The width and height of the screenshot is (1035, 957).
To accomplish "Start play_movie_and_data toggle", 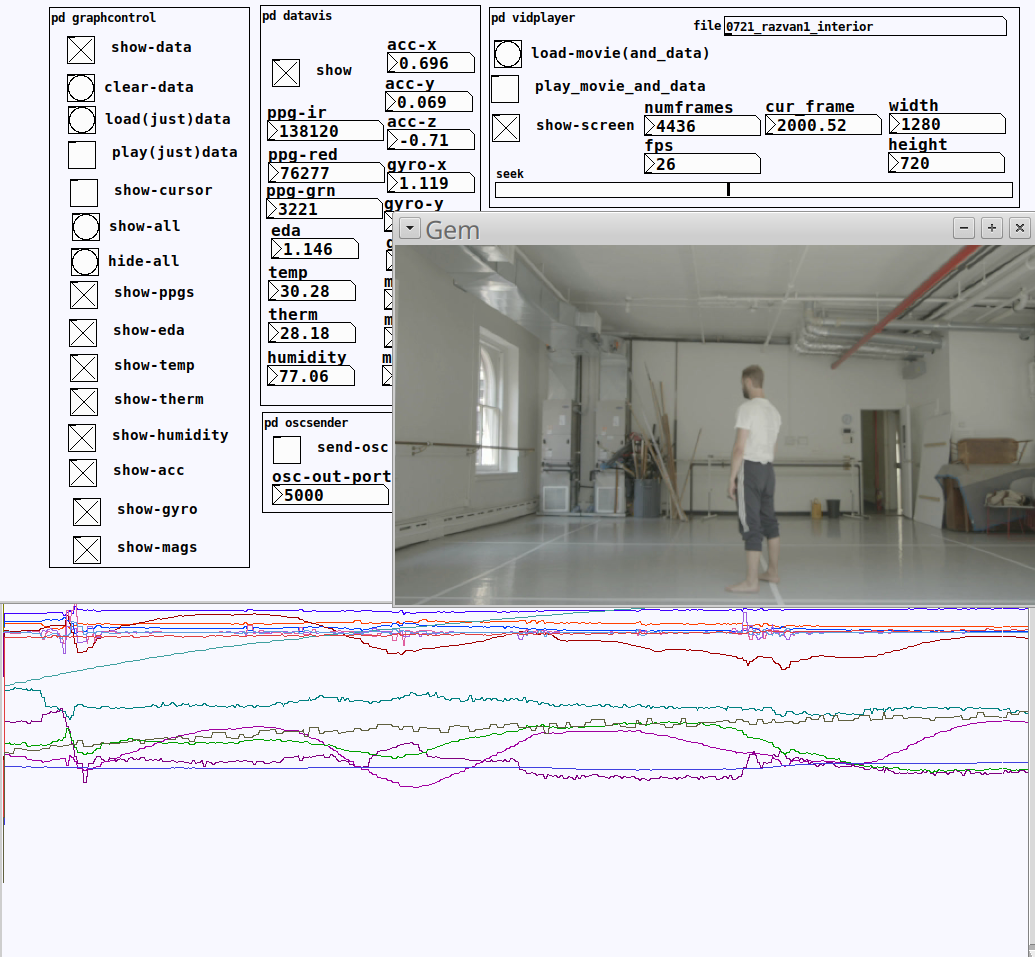I will coord(505,88).
